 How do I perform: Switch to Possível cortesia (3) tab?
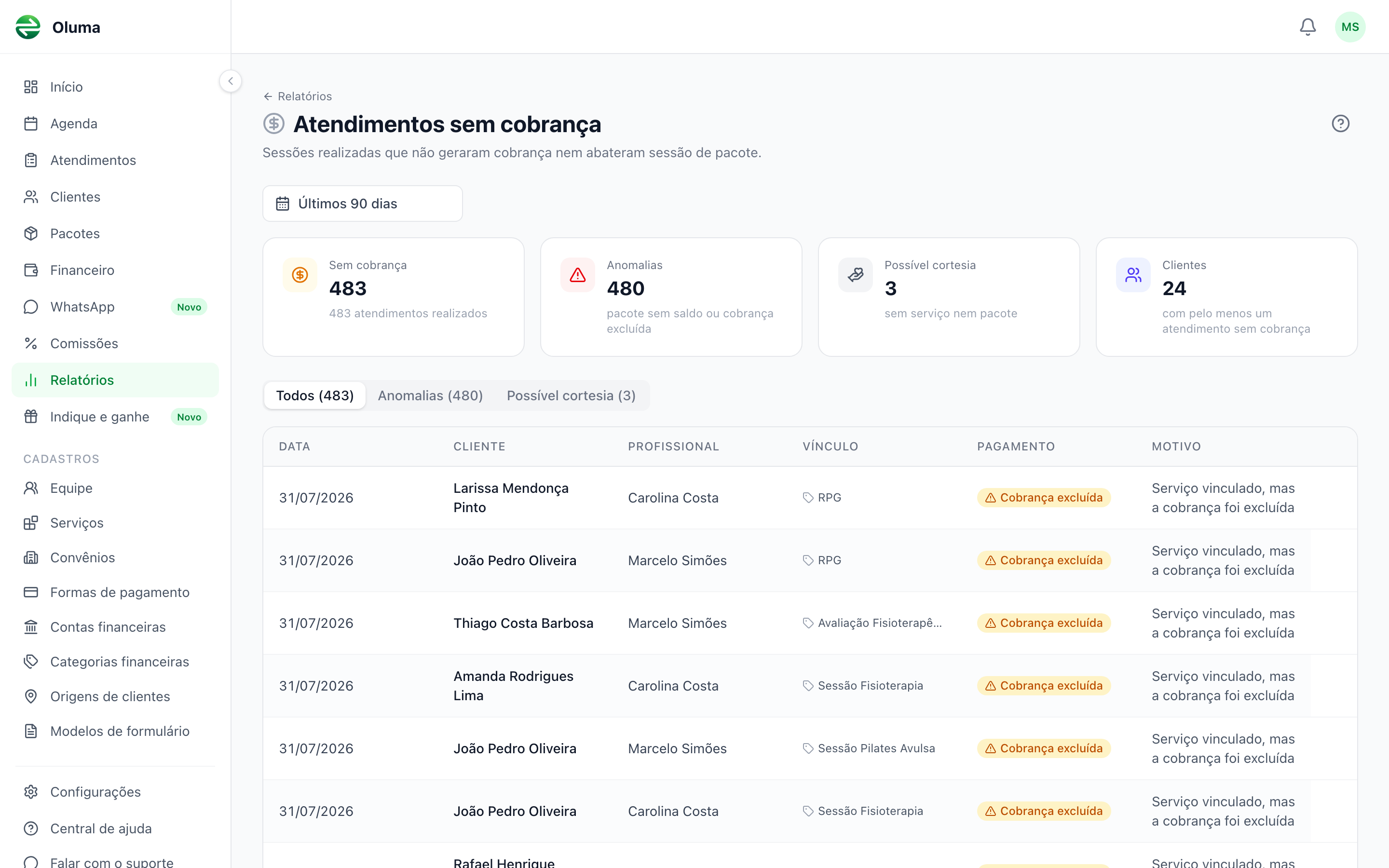pos(571,395)
